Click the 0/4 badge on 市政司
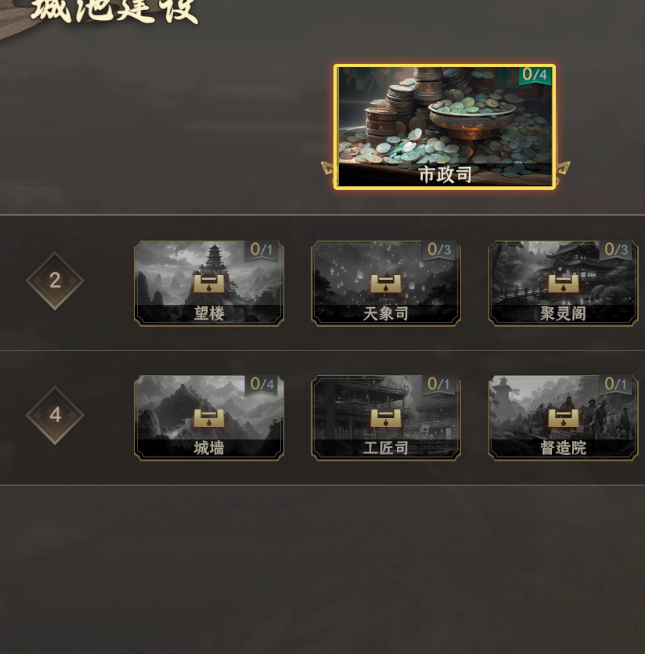This screenshot has height=654, width=645. pos(534,75)
